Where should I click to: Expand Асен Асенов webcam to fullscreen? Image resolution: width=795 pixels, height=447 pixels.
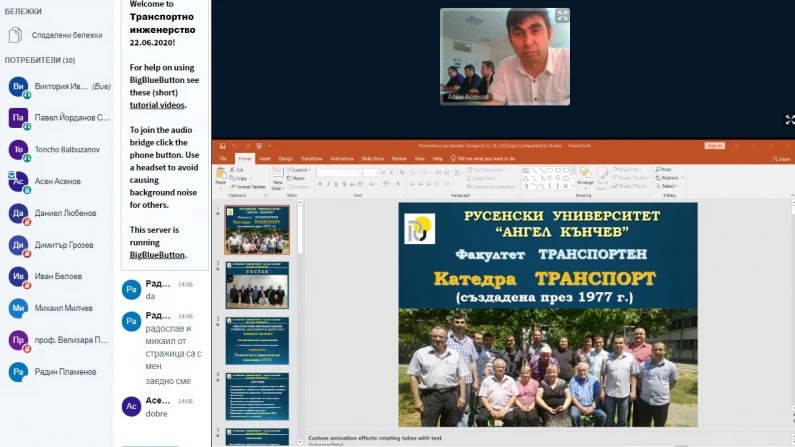pos(562,16)
